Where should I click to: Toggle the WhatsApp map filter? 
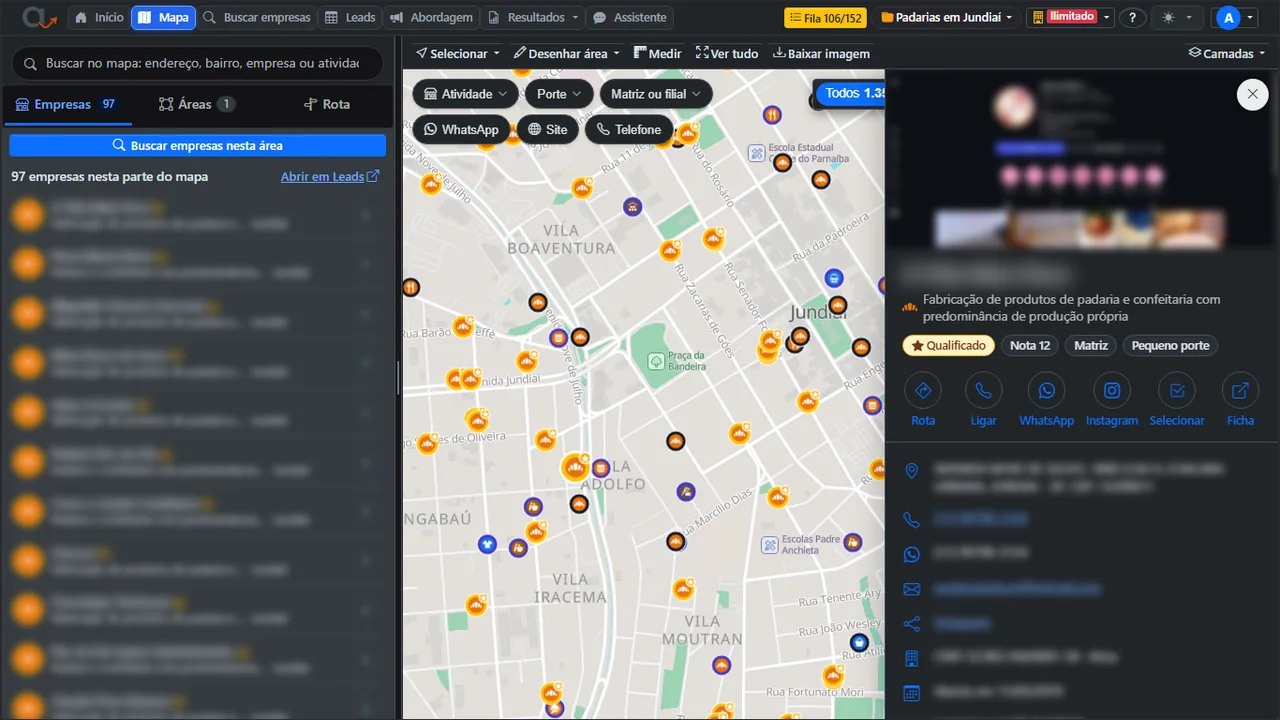[x=461, y=129]
